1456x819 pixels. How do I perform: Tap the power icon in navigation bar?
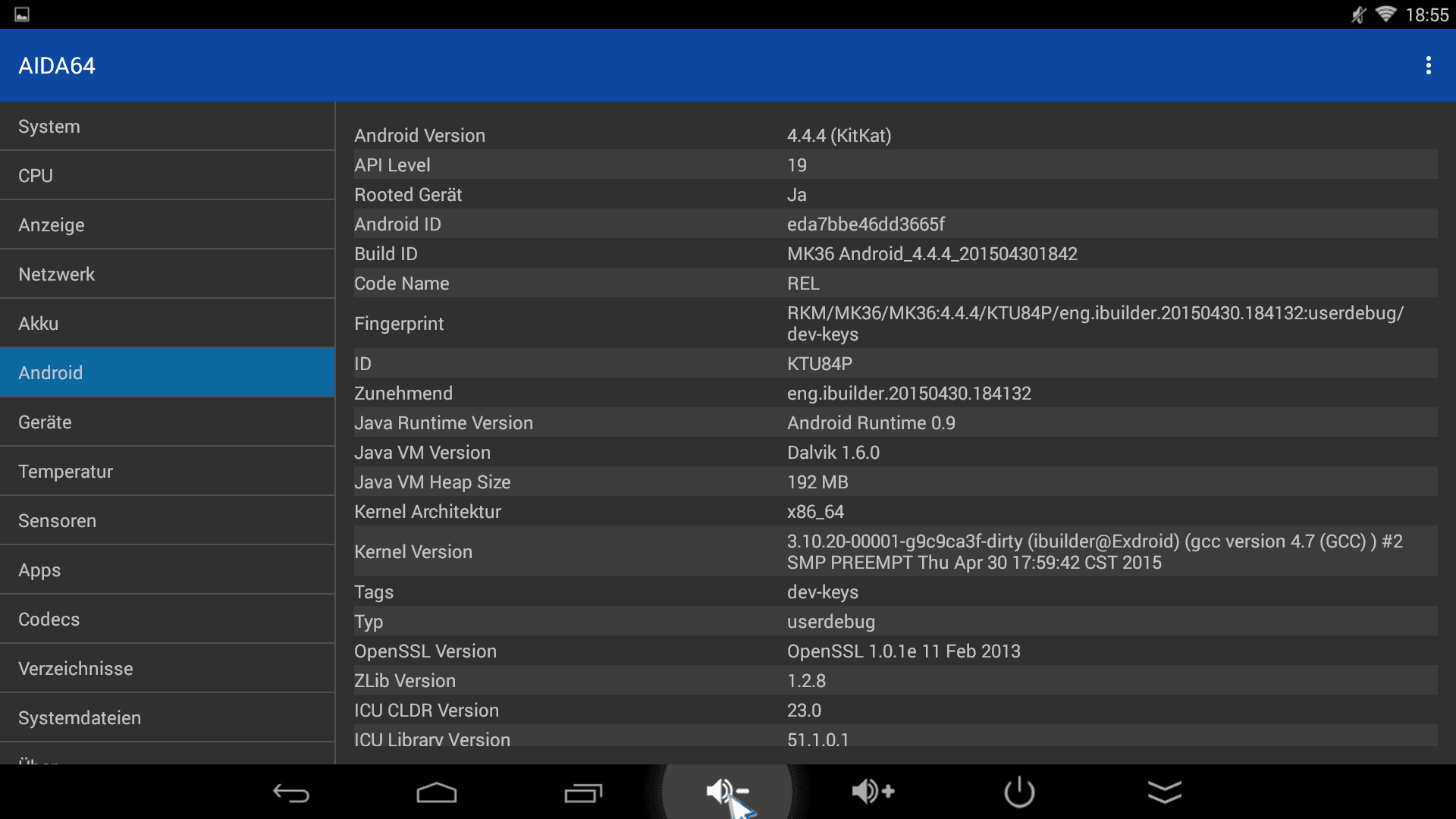pyautogui.click(x=1019, y=792)
